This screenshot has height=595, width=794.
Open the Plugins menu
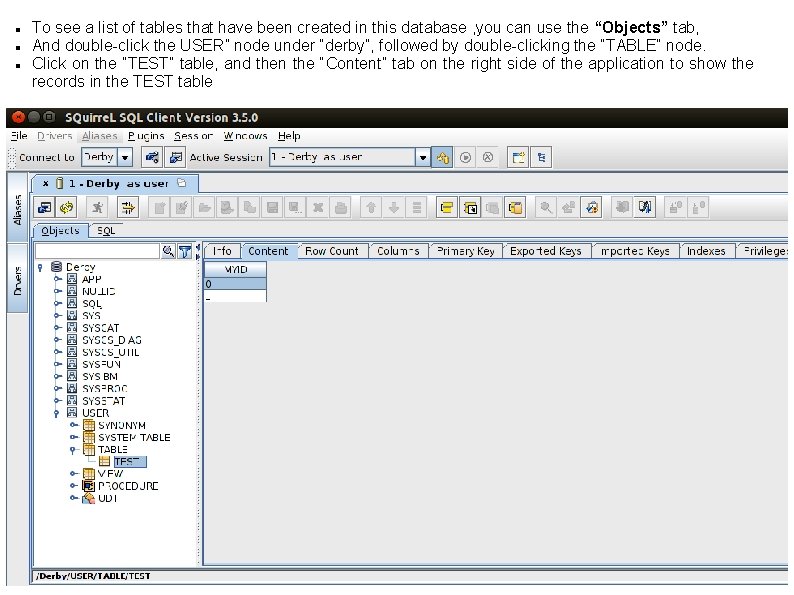tap(146, 136)
